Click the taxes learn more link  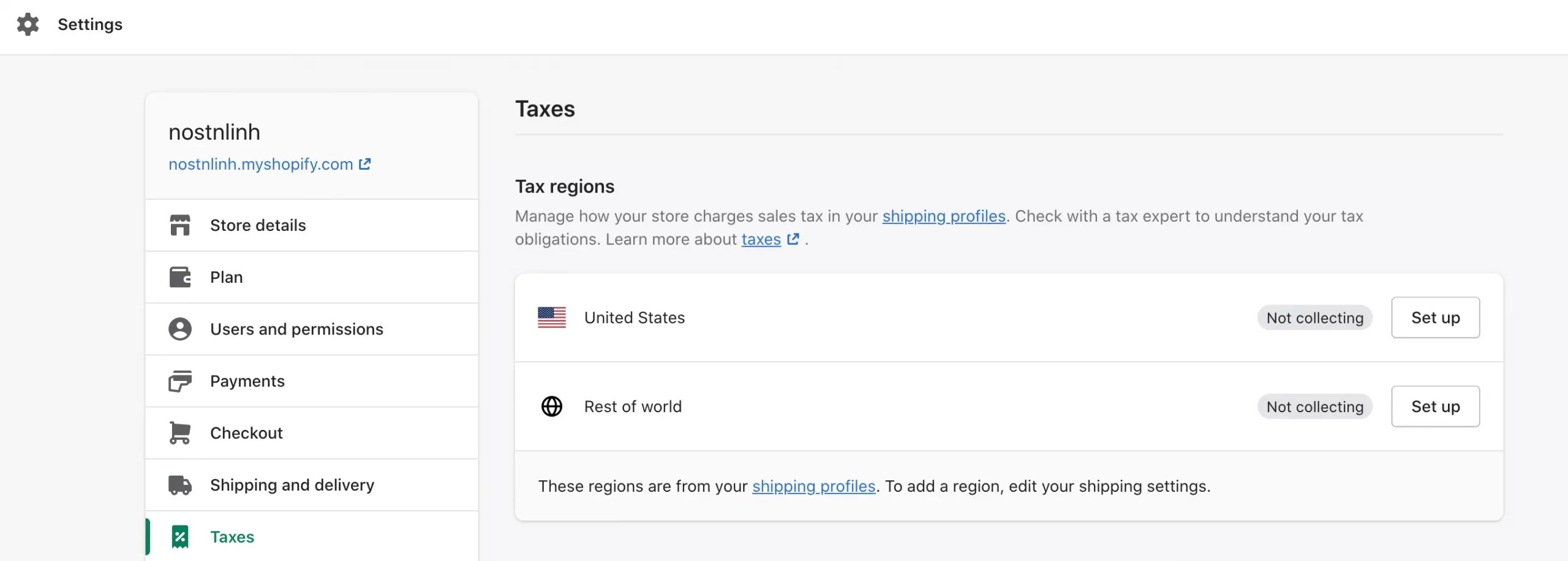coord(761,239)
